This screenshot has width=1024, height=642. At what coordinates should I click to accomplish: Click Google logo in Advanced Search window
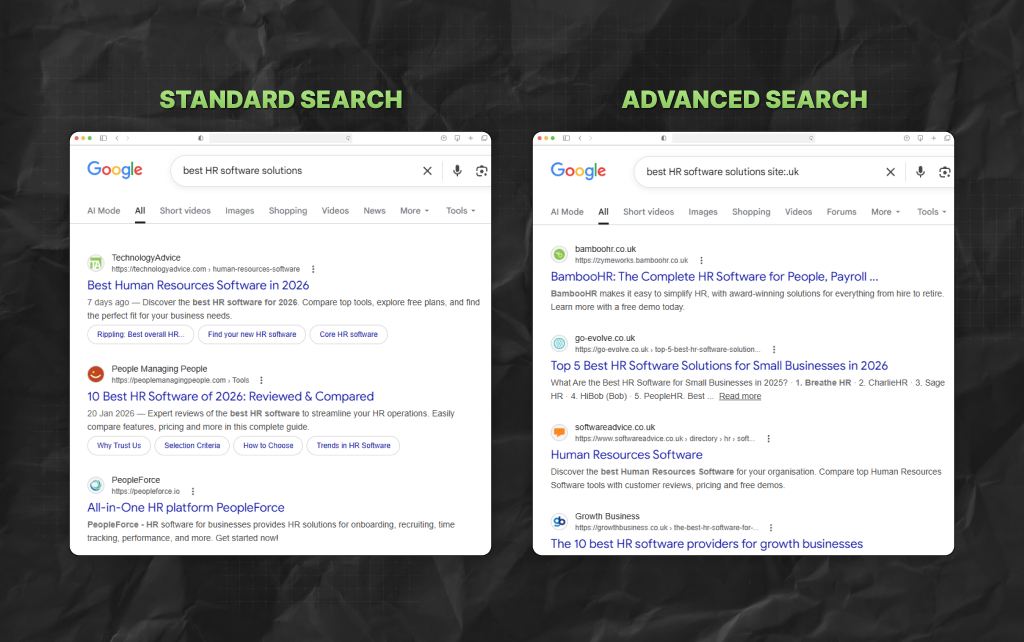578,171
